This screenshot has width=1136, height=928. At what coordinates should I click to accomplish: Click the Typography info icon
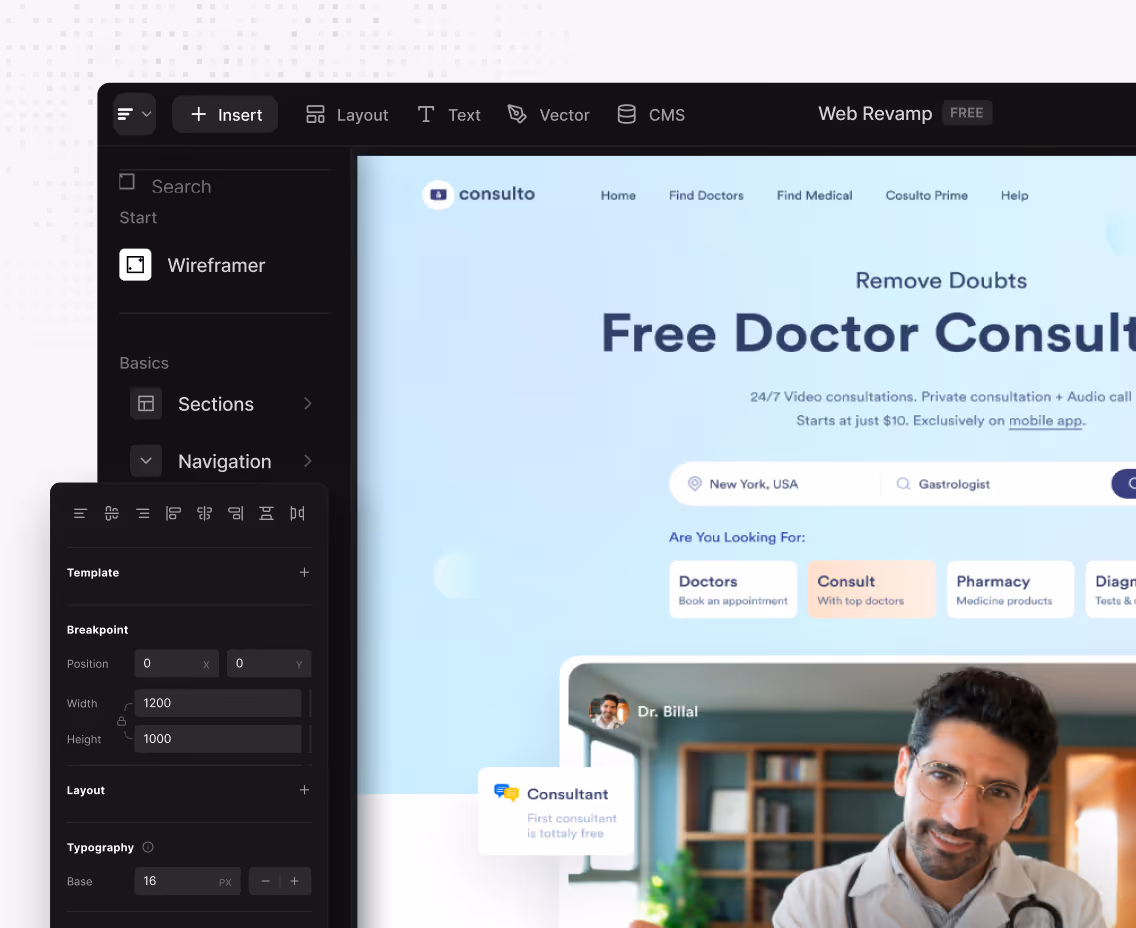(148, 847)
